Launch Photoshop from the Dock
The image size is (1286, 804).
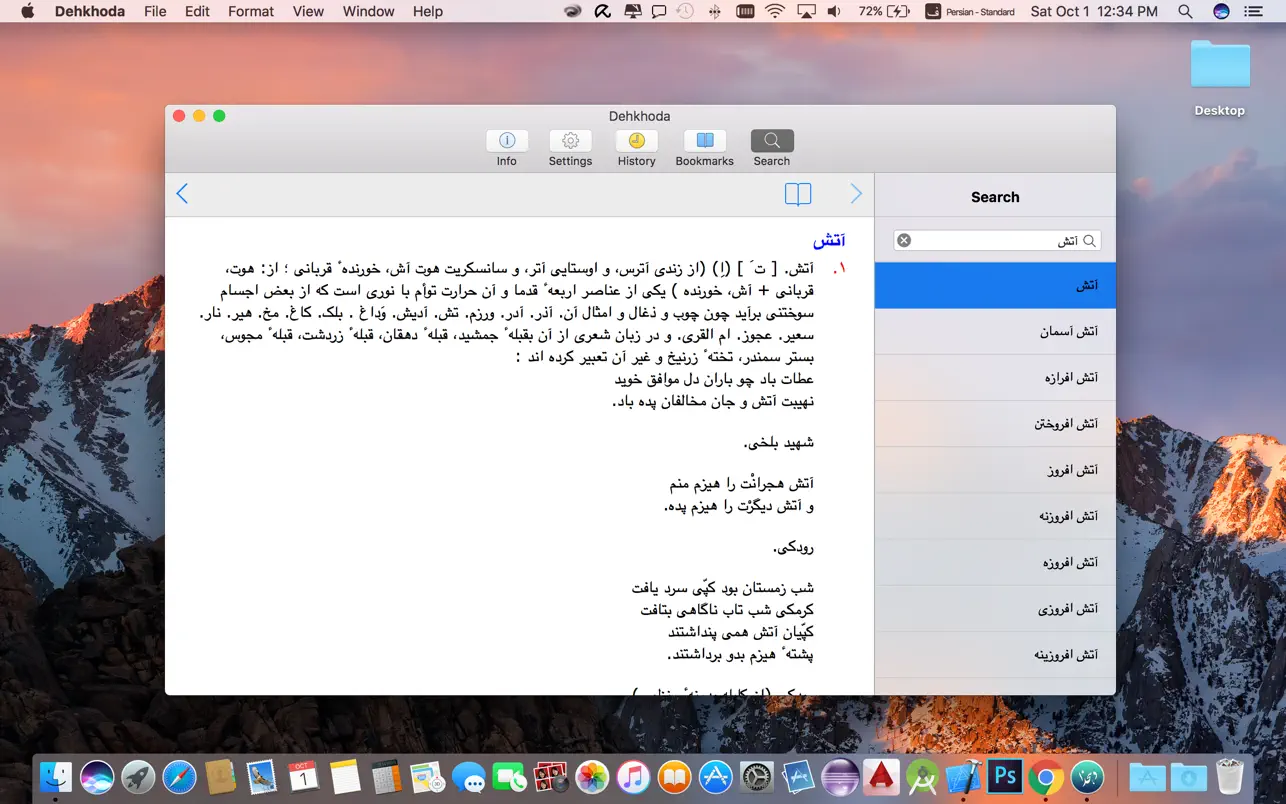click(1003, 775)
